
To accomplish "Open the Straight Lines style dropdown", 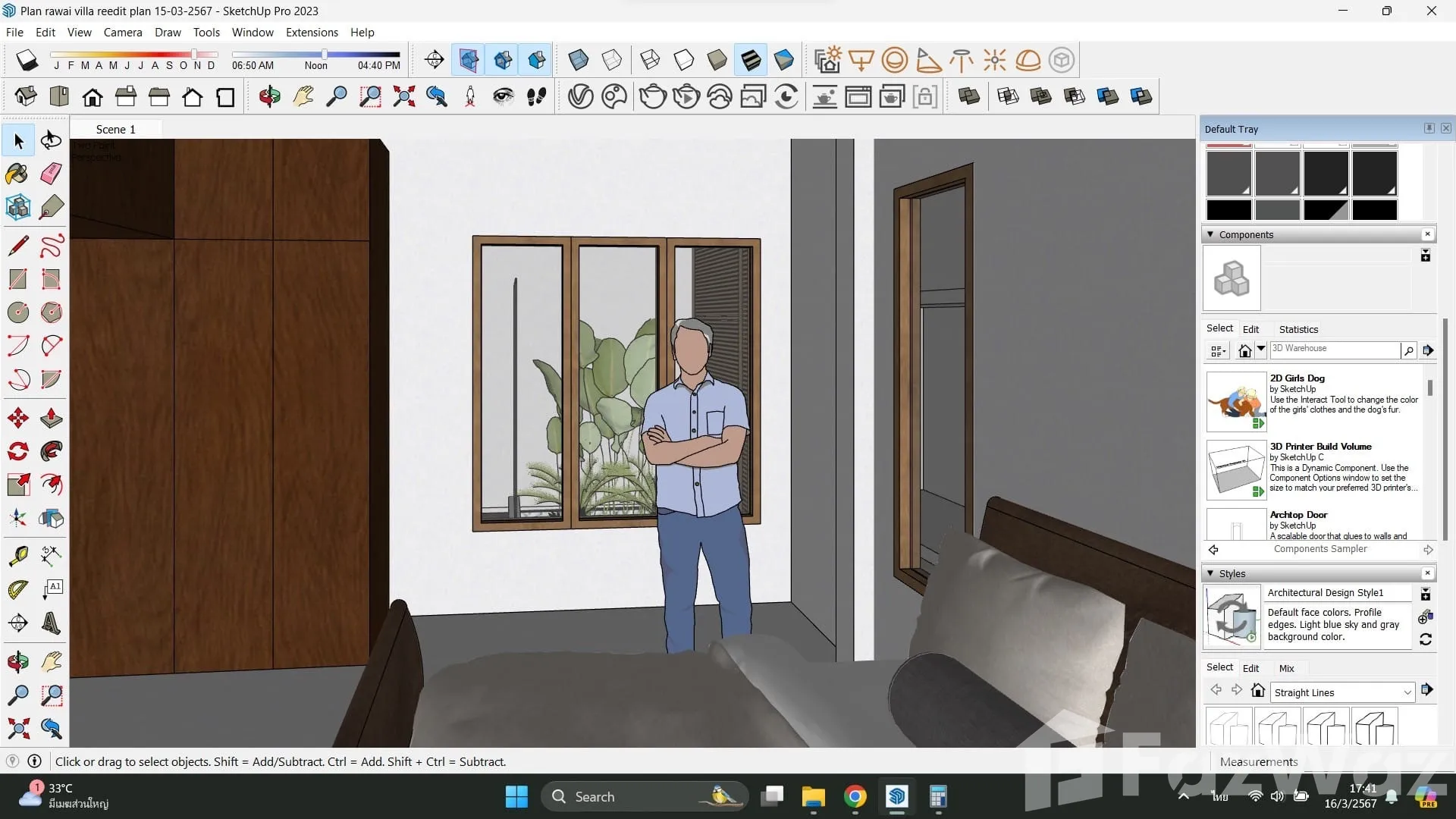I will [1407, 692].
